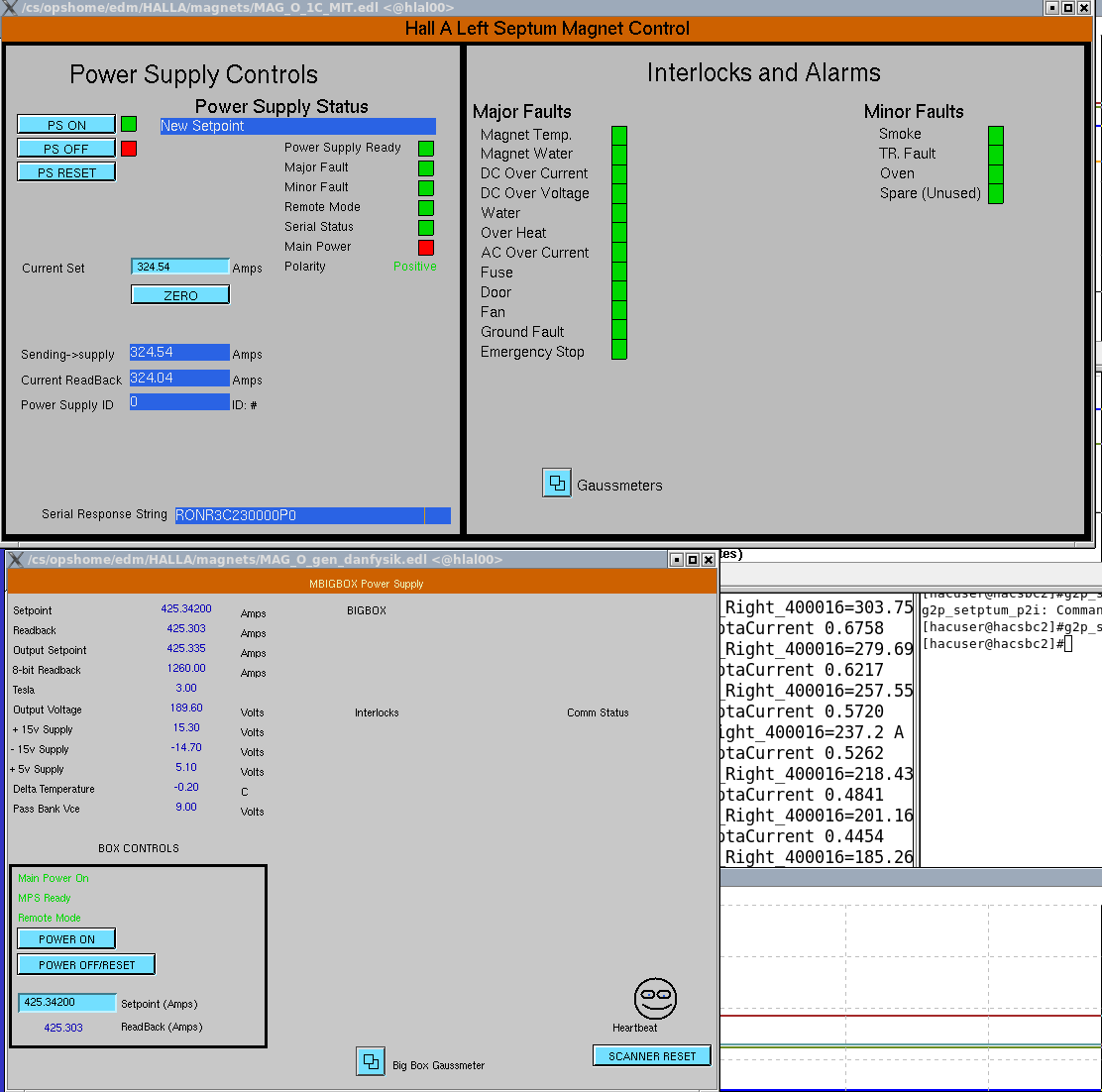Maximize the MBIGBOX Power Supply window
Viewport: 1102px width, 1092px height.
pos(693,559)
